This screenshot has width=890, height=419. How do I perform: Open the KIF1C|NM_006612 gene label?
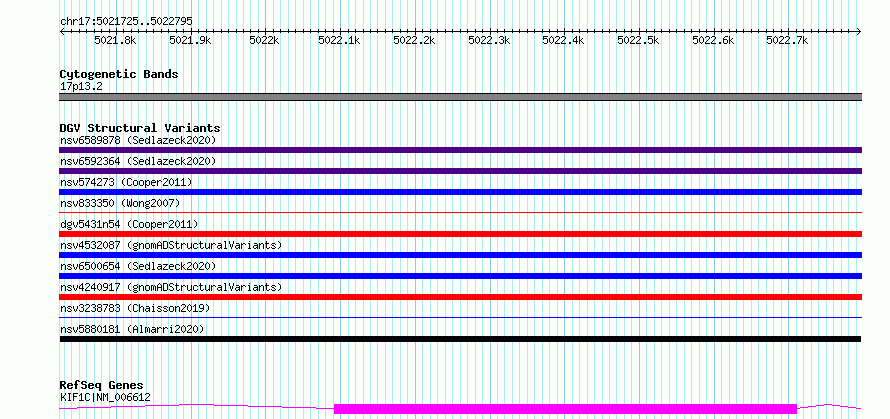click(x=105, y=397)
